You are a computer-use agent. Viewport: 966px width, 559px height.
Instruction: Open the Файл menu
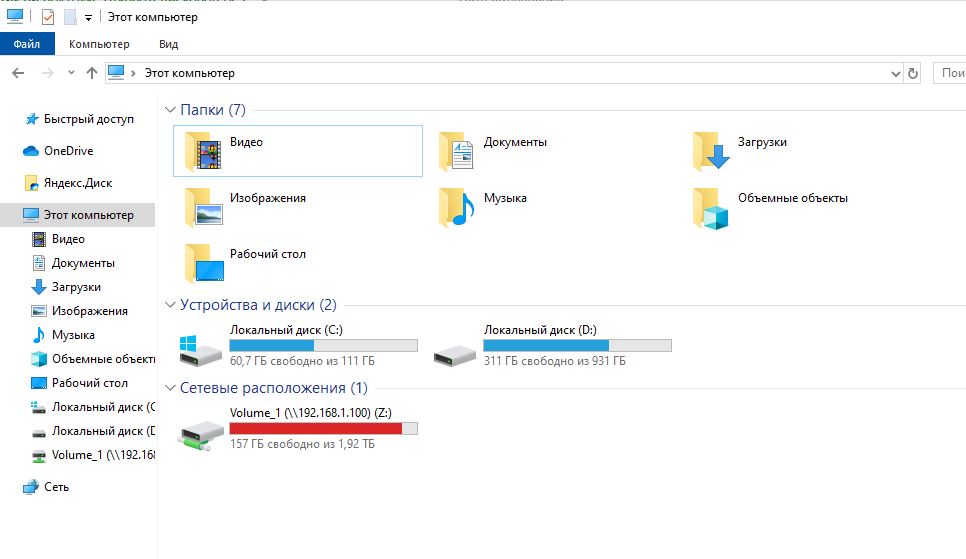click(27, 44)
